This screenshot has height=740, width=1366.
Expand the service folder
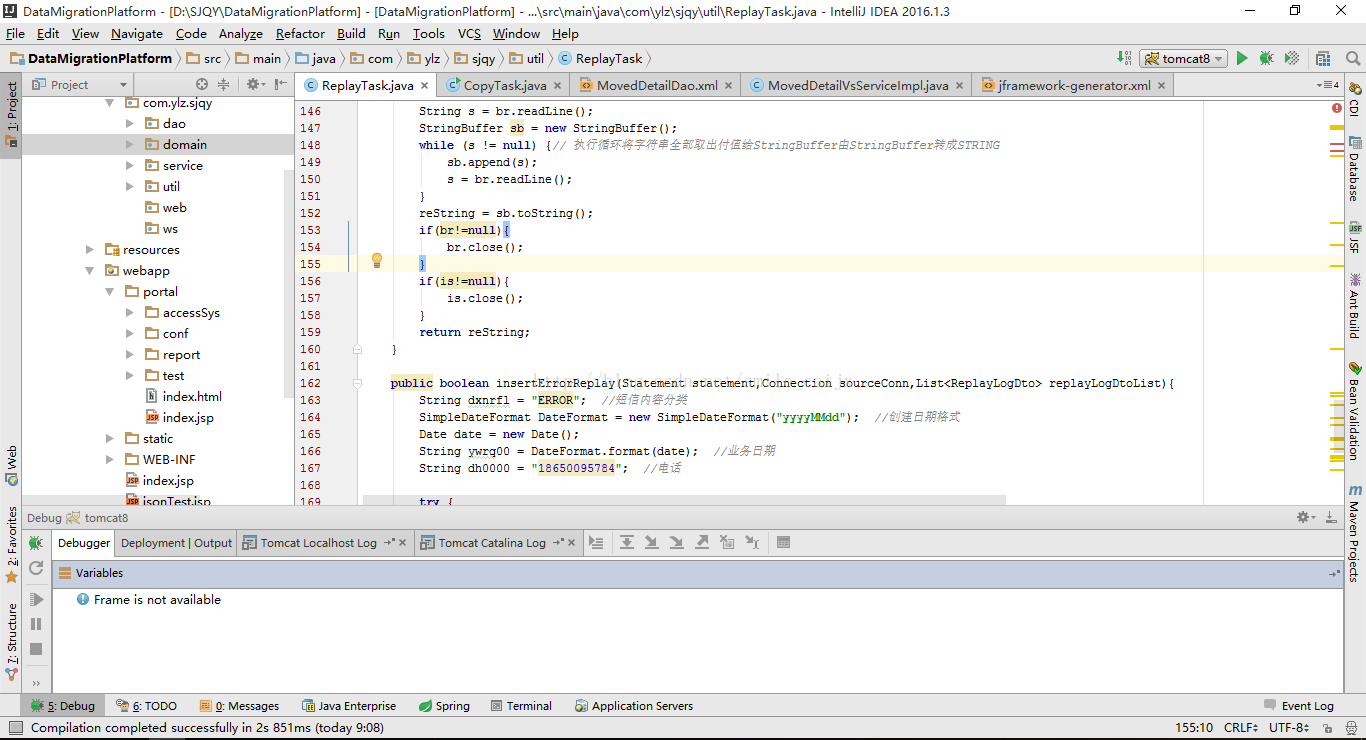pos(130,166)
